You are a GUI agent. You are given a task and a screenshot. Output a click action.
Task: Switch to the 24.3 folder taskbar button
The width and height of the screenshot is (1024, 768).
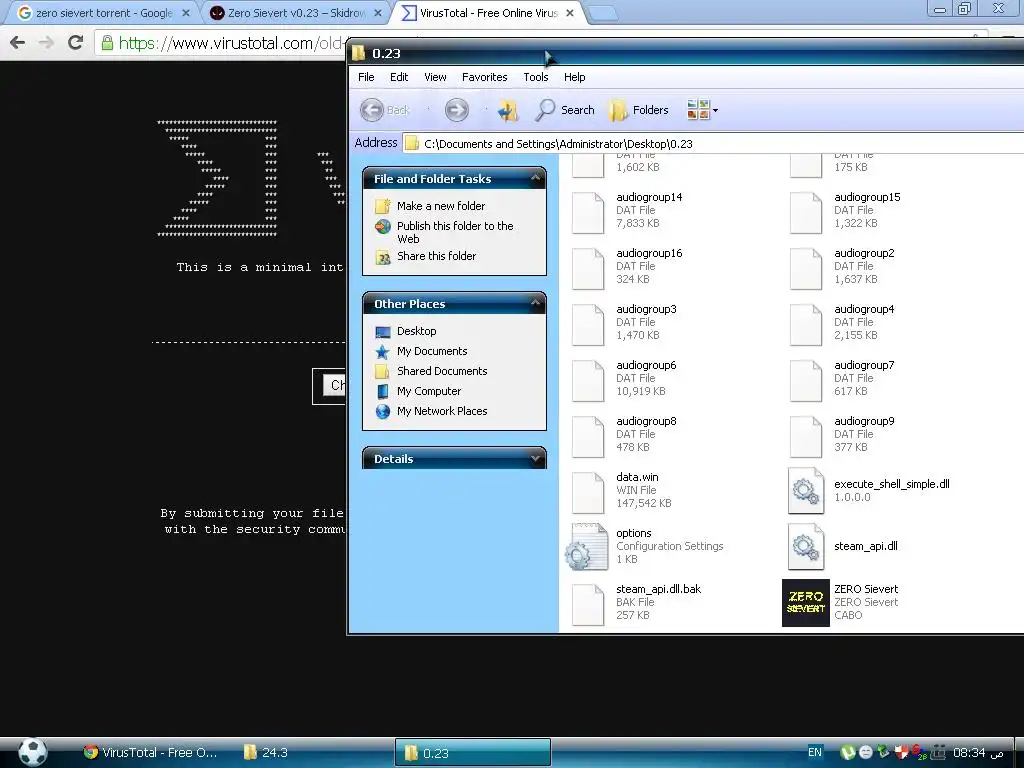pos(266,752)
